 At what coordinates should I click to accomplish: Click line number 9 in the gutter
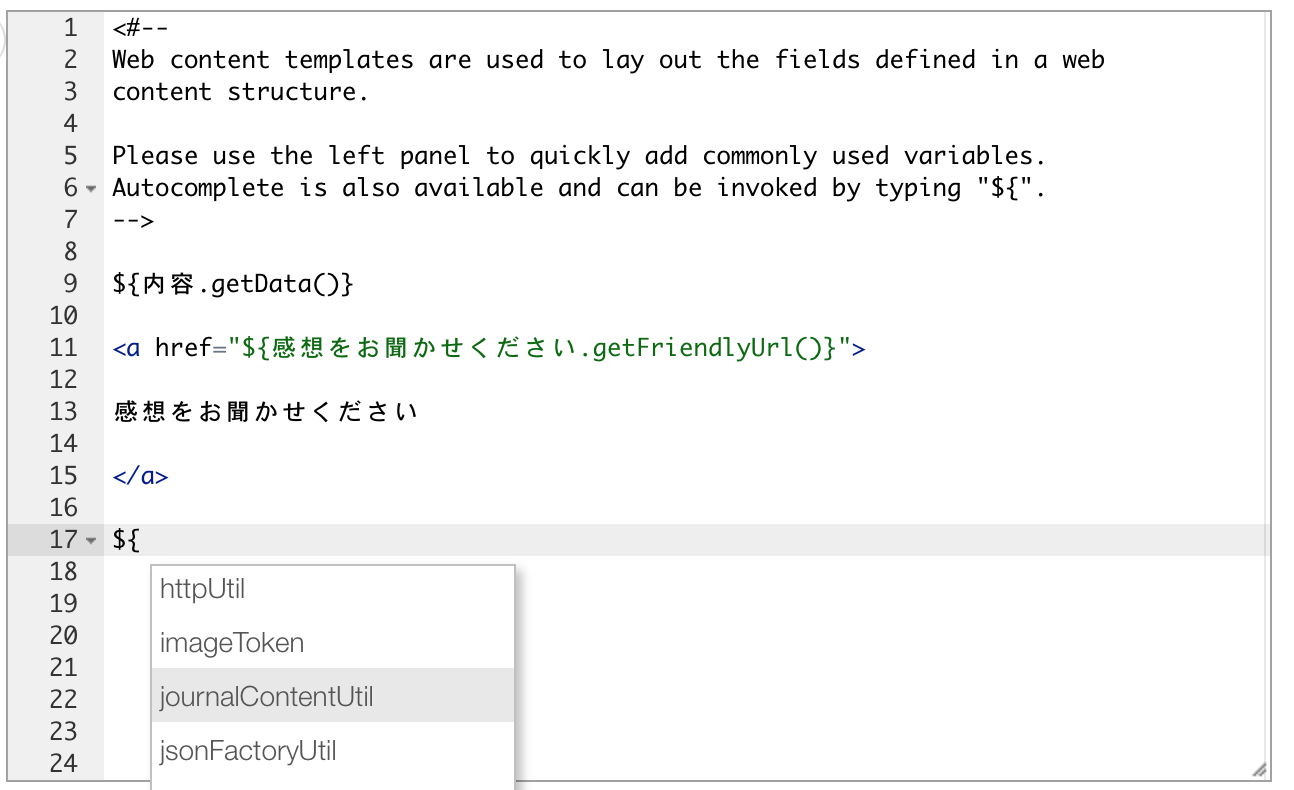pyautogui.click(x=69, y=284)
